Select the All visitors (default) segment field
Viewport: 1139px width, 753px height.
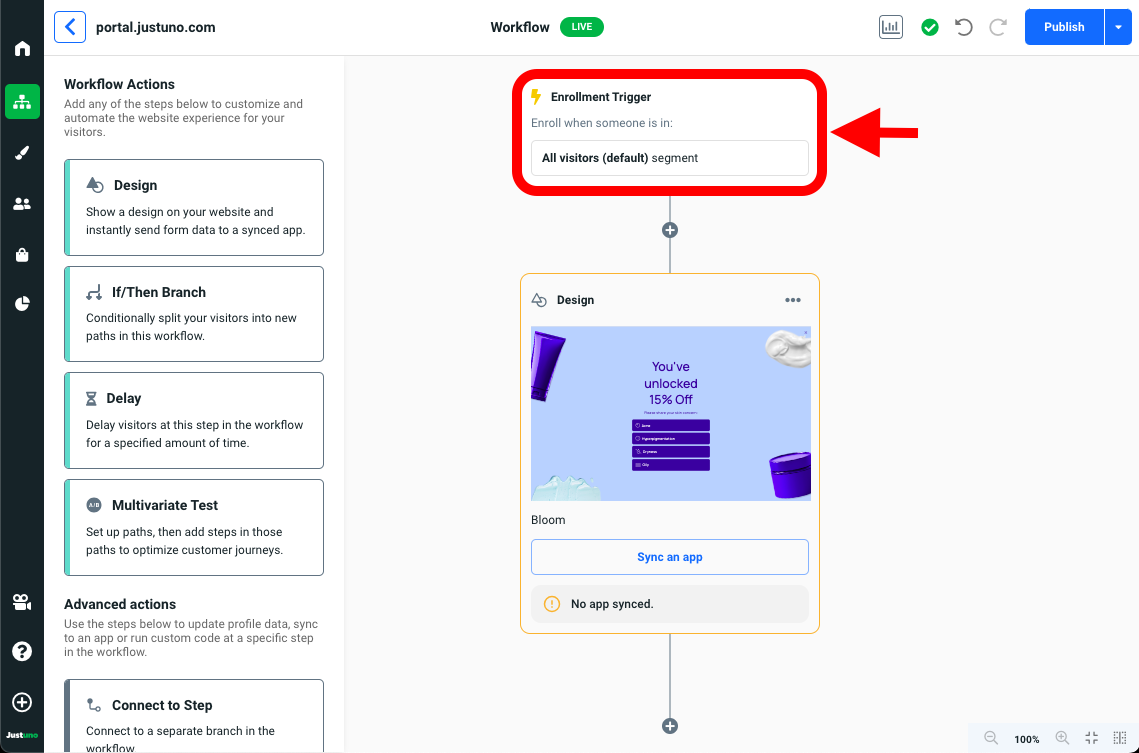[x=669, y=158]
